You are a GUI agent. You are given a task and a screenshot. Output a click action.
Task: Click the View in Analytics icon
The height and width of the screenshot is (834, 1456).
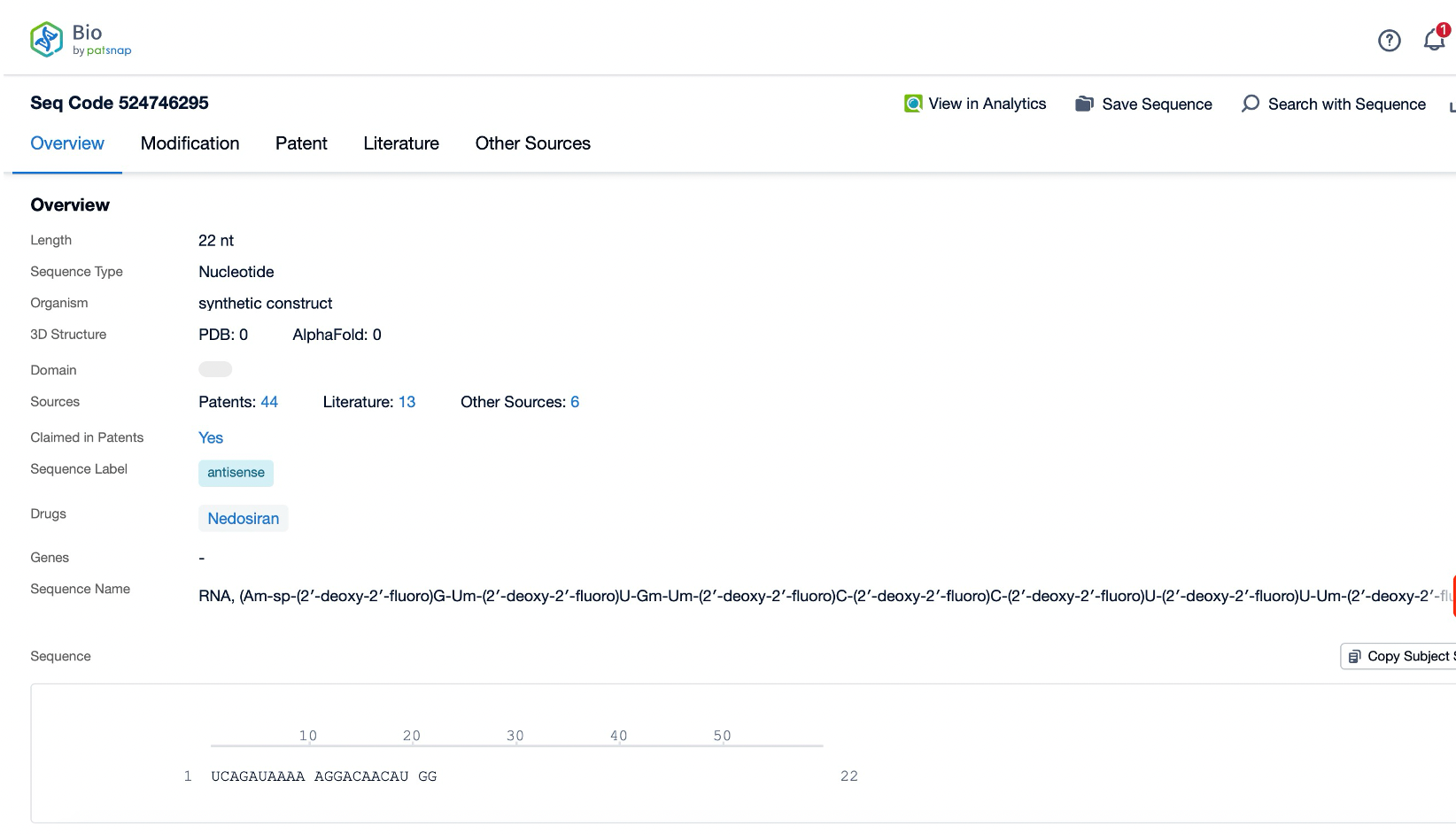click(x=912, y=104)
